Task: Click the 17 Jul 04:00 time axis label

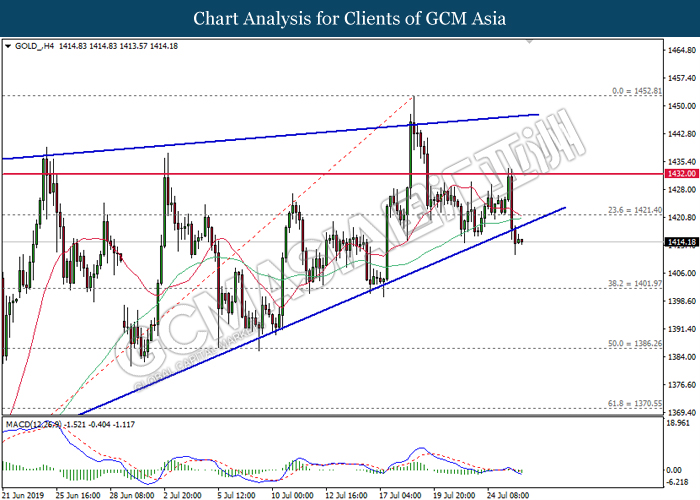Action: (x=399, y=493)
